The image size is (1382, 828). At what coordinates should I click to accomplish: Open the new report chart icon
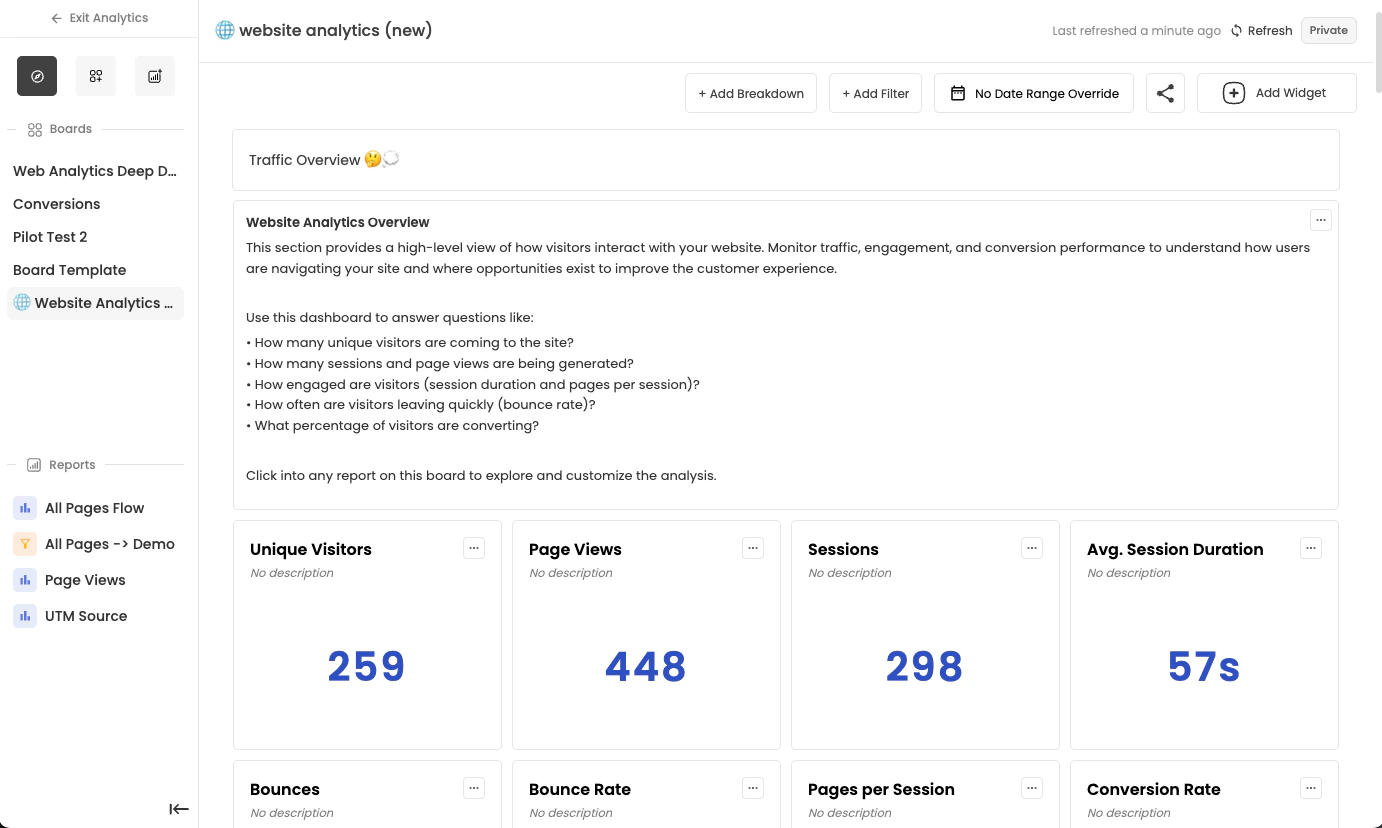pos(155,76)
